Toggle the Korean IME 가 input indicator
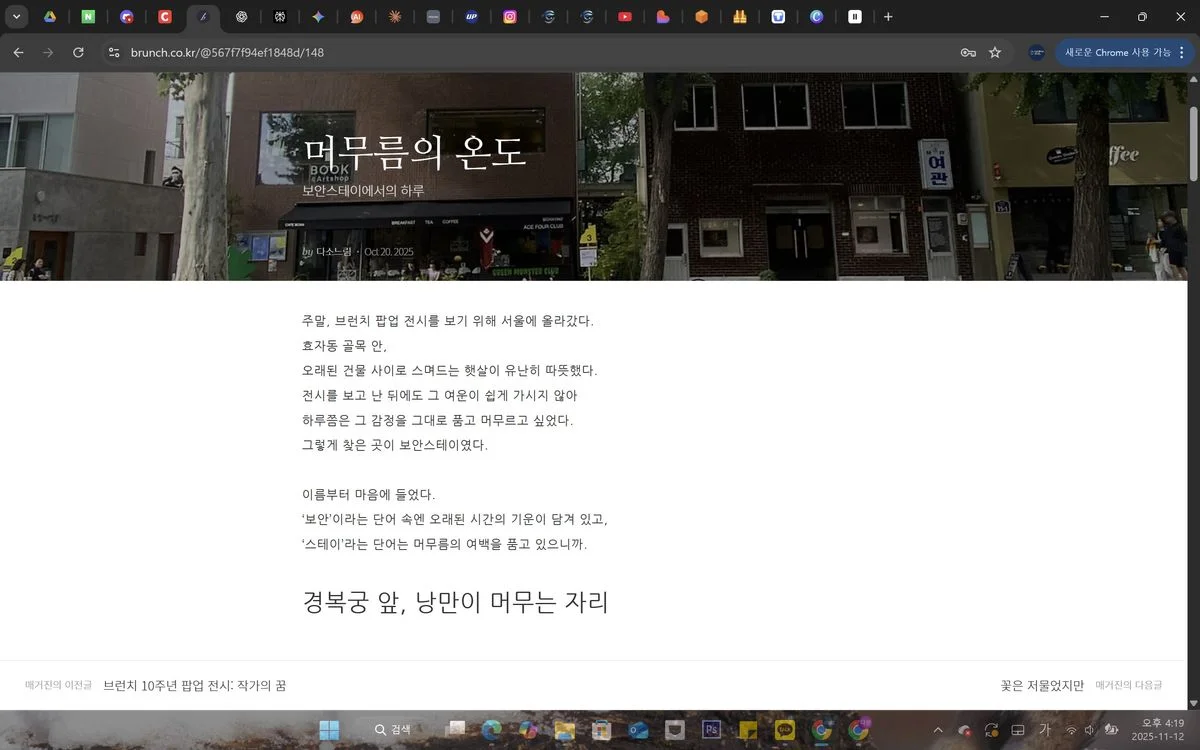This screenshot has height=750, width=1200. click(x=1044, y=730)
